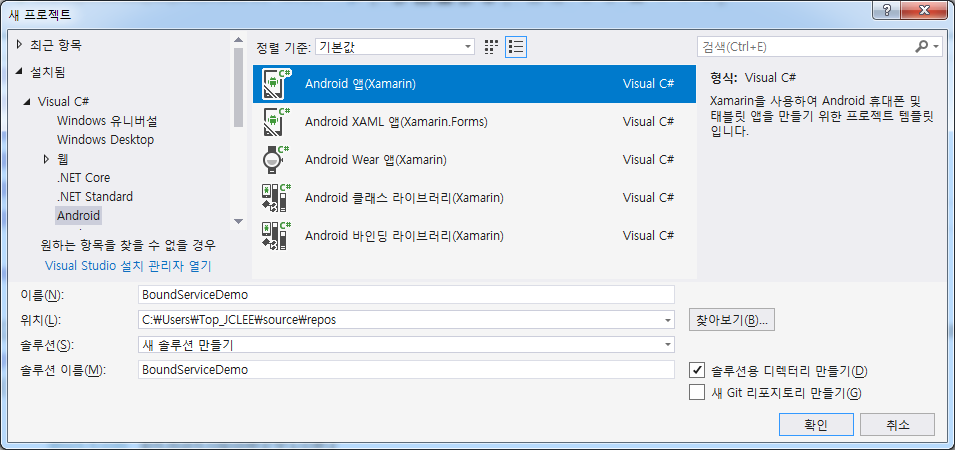Click the category tree scrollbar thumb
The height and width of the screenshot is (450, 955).
tap(238, 86)
